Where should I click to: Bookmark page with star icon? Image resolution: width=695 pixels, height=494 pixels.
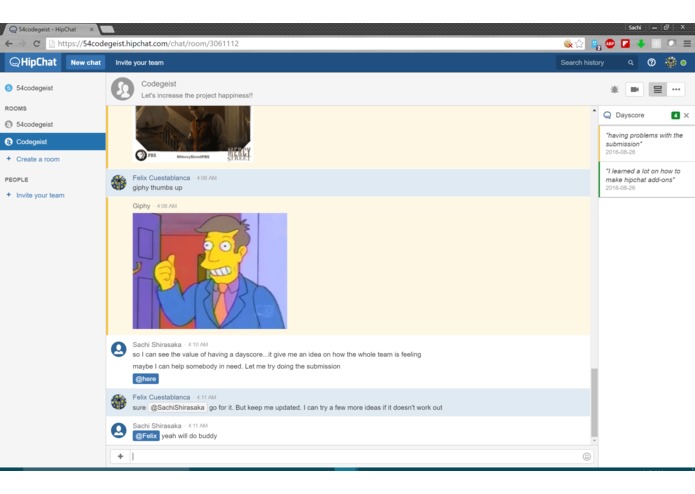(x=579, y=43)
